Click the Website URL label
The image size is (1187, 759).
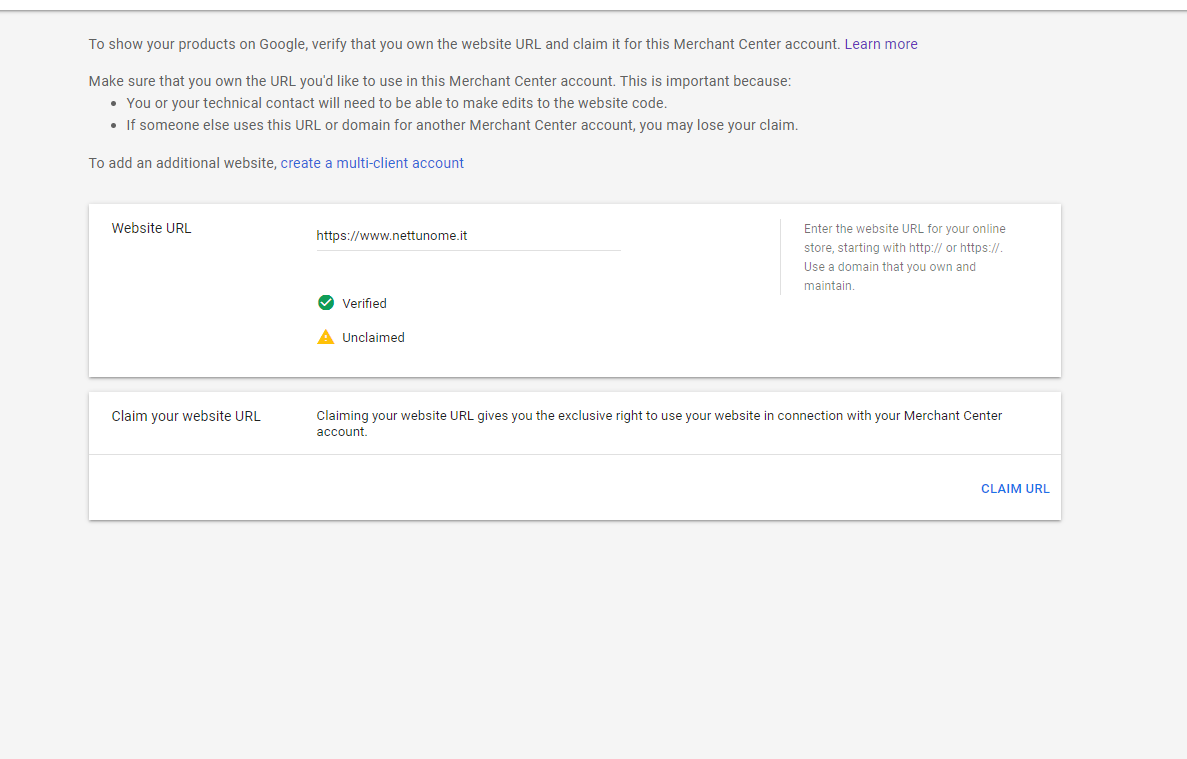coord(151,228)
